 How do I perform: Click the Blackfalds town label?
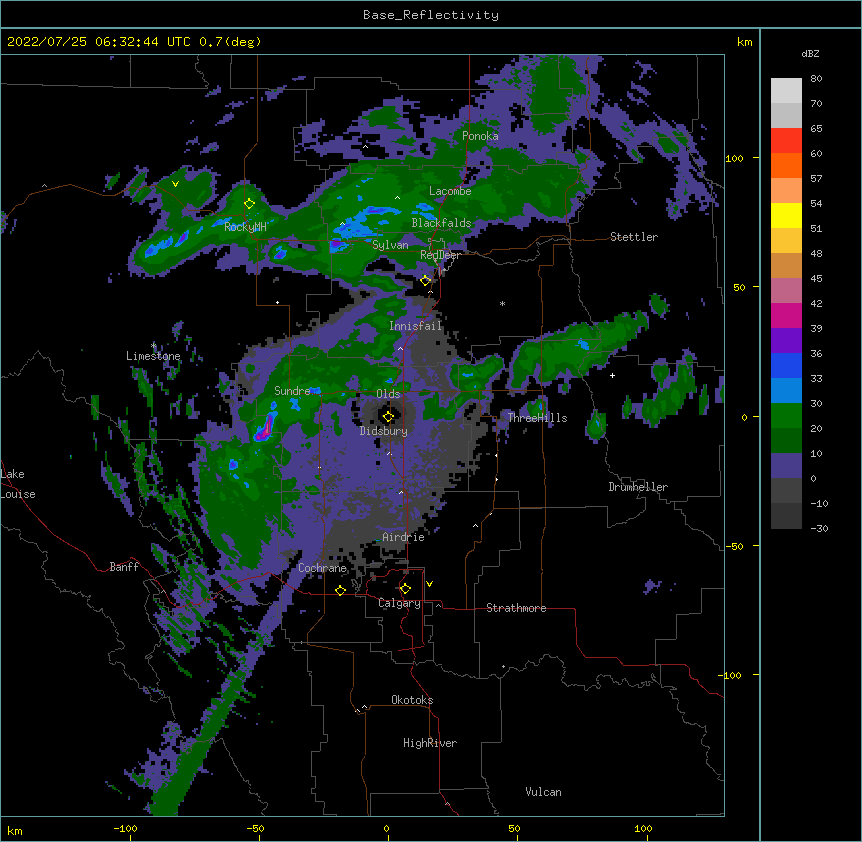pyautogui.click(x=441, y=223)
